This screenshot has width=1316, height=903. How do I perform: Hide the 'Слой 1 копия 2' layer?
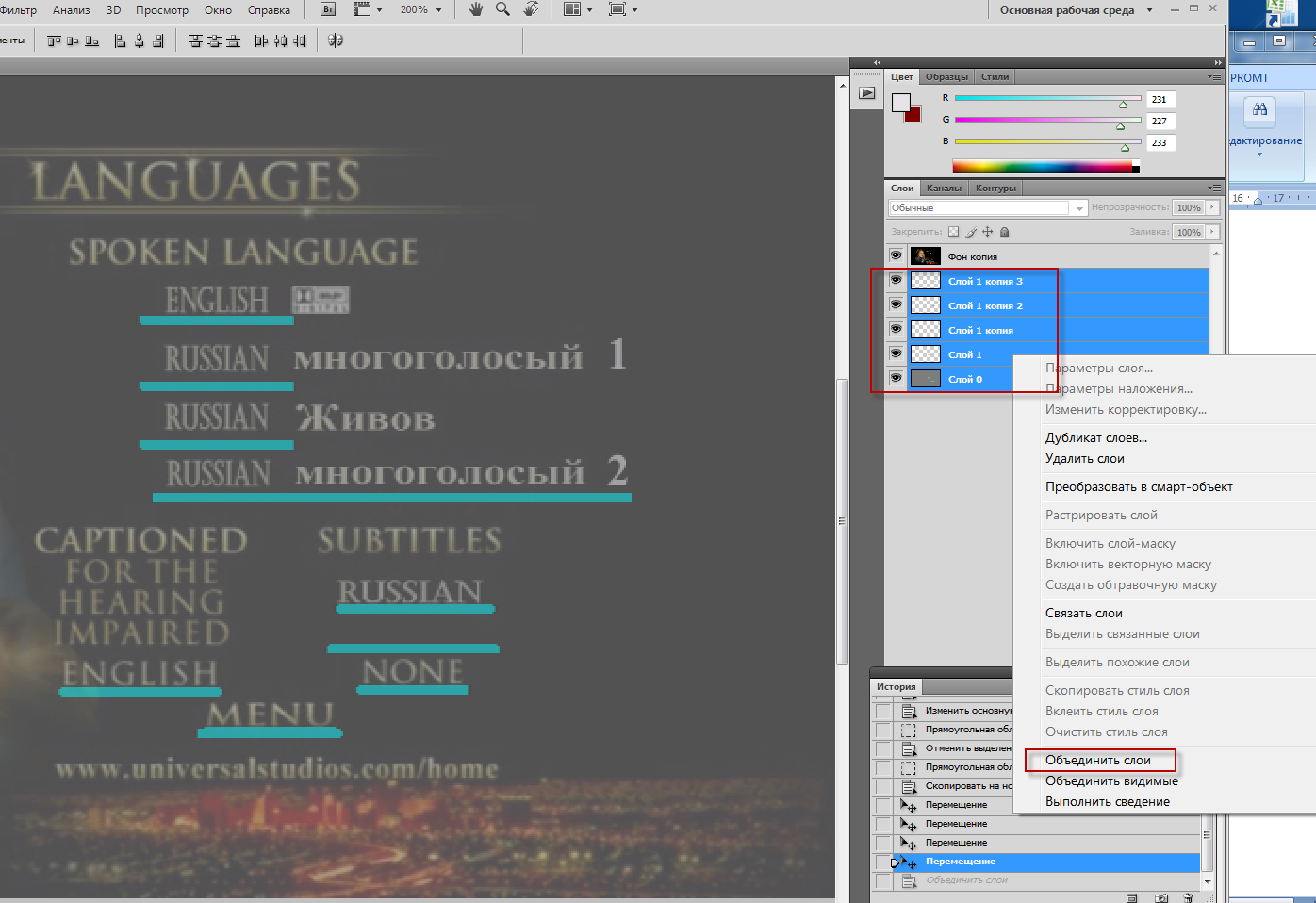(x=896, y=304)
